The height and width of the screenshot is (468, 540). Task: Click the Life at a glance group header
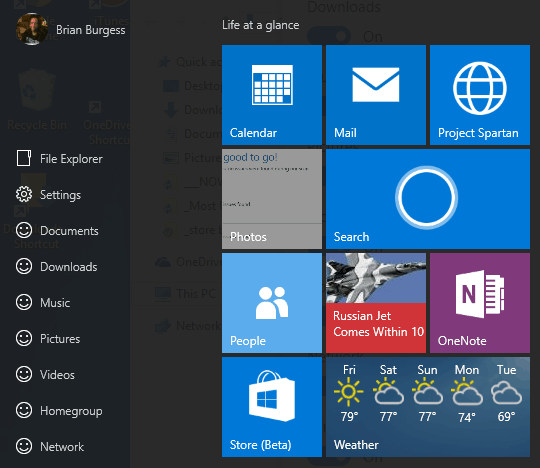coord(260,25)
